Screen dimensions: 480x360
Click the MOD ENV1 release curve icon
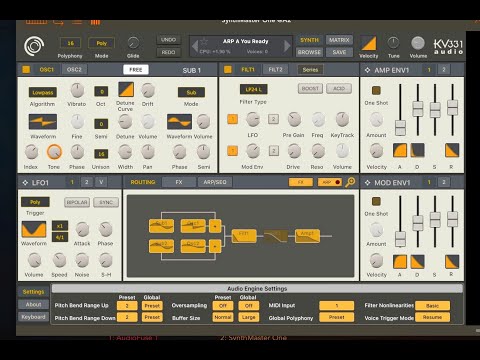coord(452,261)
